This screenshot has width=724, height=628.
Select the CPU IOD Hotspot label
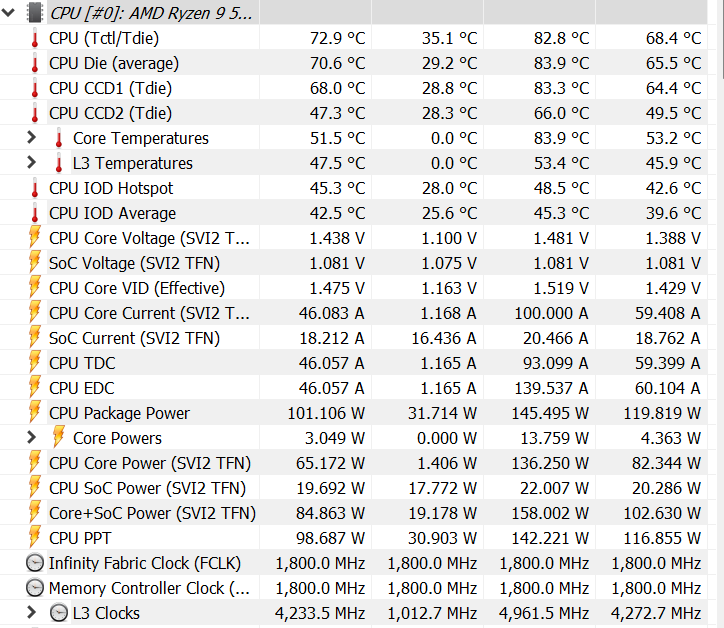[x=111, y=188]
